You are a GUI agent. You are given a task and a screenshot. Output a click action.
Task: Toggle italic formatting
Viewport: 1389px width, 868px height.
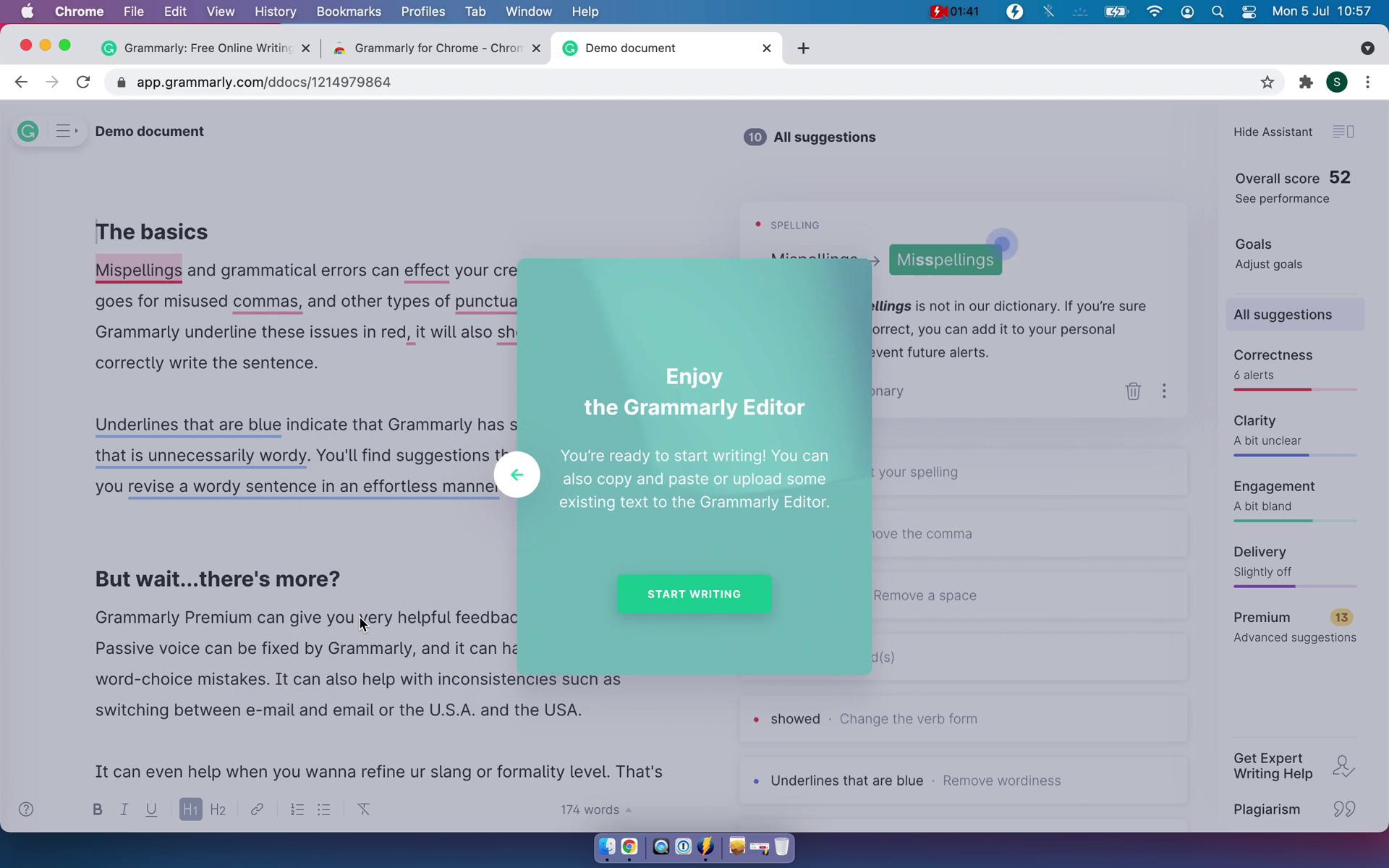click(x=124, y=809)
